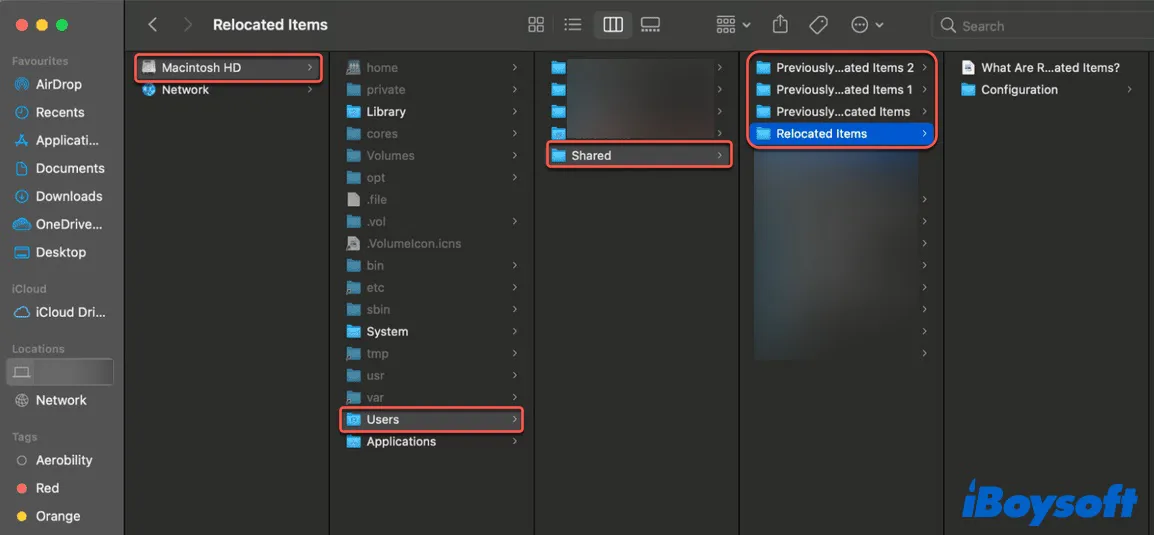This screenshot has height=535, width=1154.
Task: Open the Configuration folder
Action: tap(1019, 90)
